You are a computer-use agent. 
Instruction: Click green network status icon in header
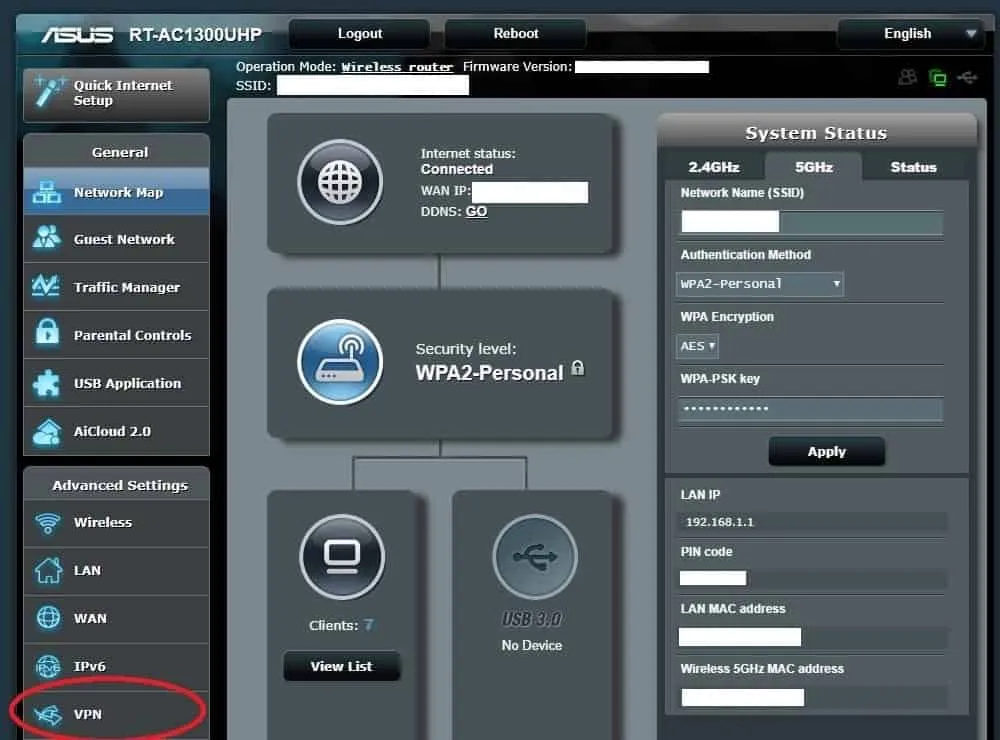point(938,78)
